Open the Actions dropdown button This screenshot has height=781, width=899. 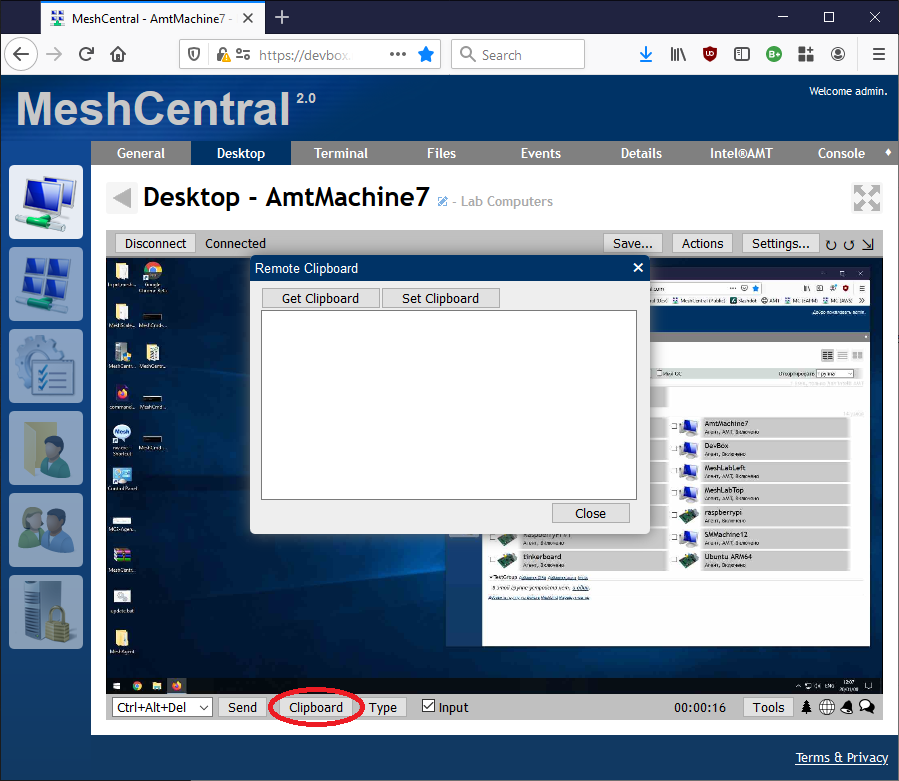(x=702, y=244)
